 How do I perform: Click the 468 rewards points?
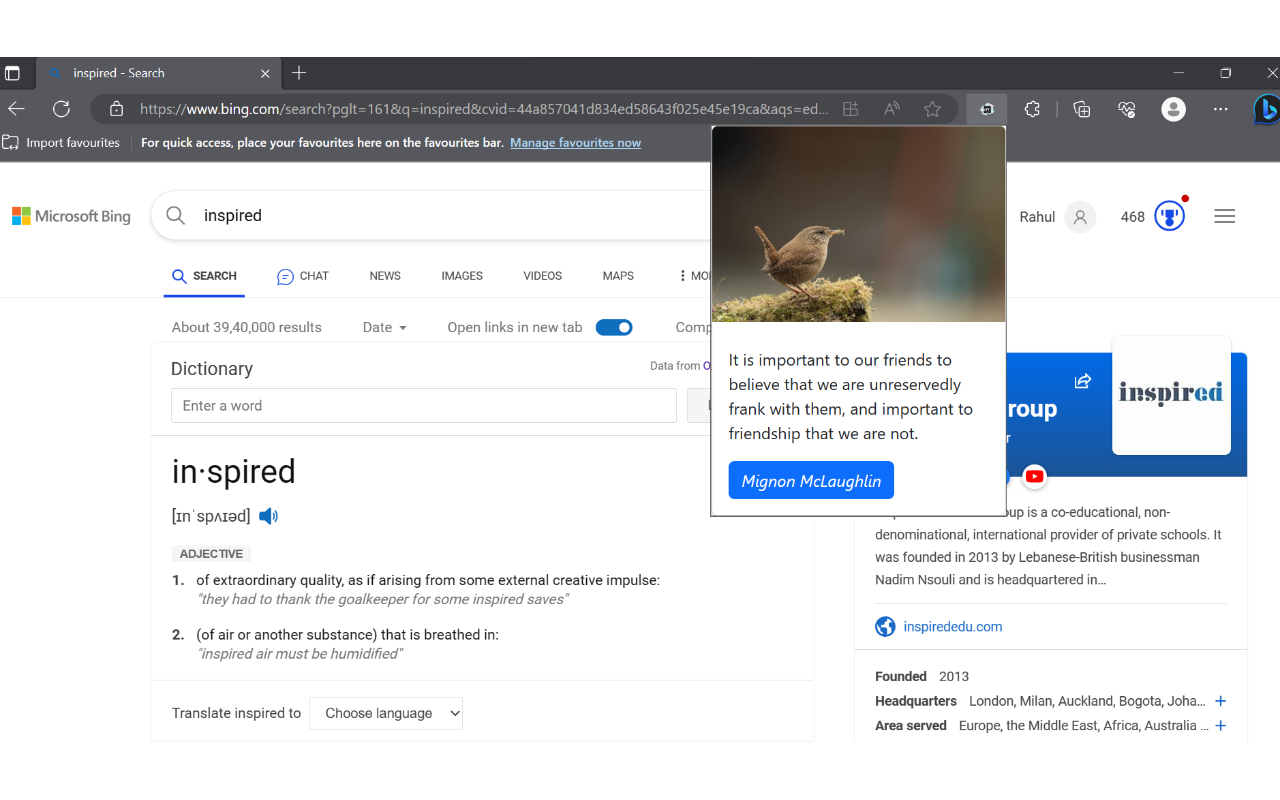point(1132,217)
